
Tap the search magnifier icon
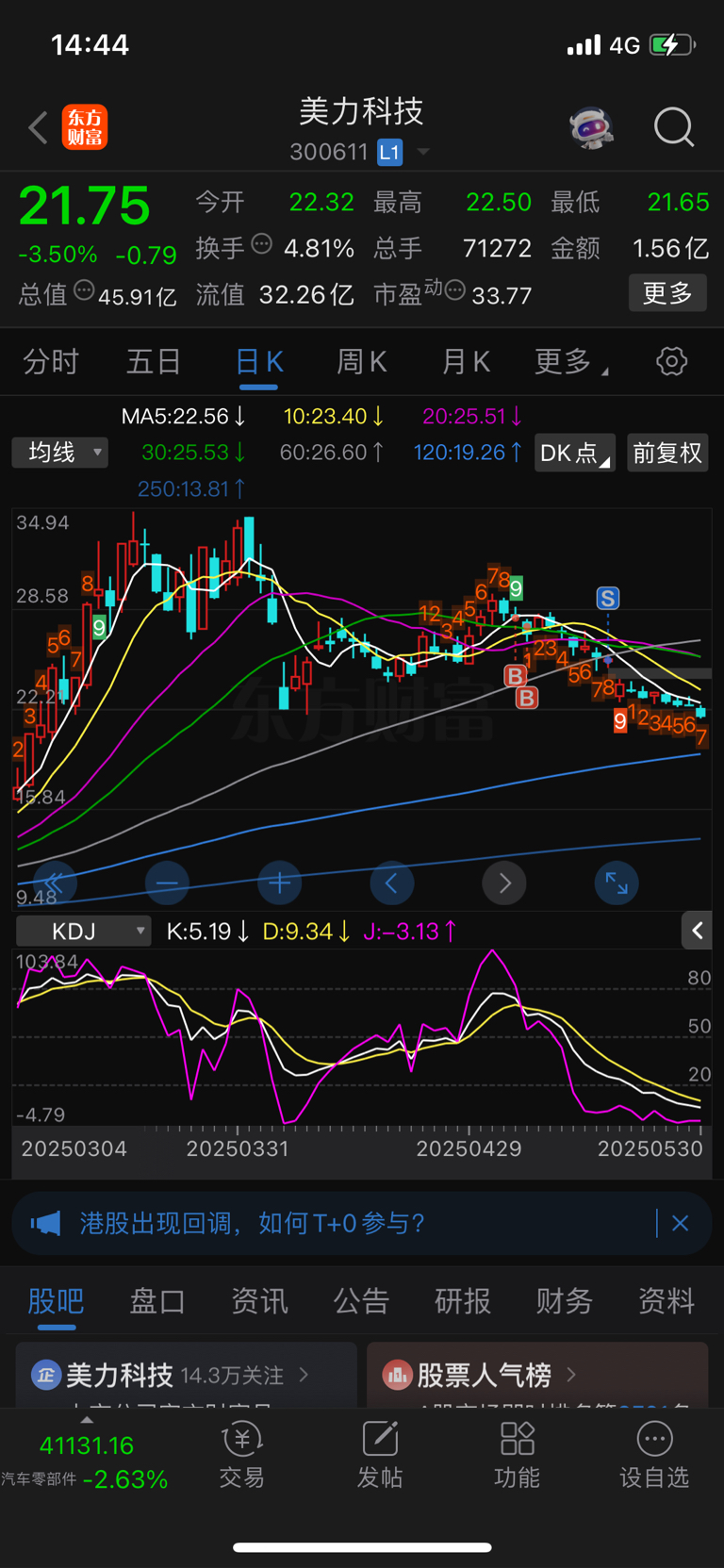tap(674, 127)
